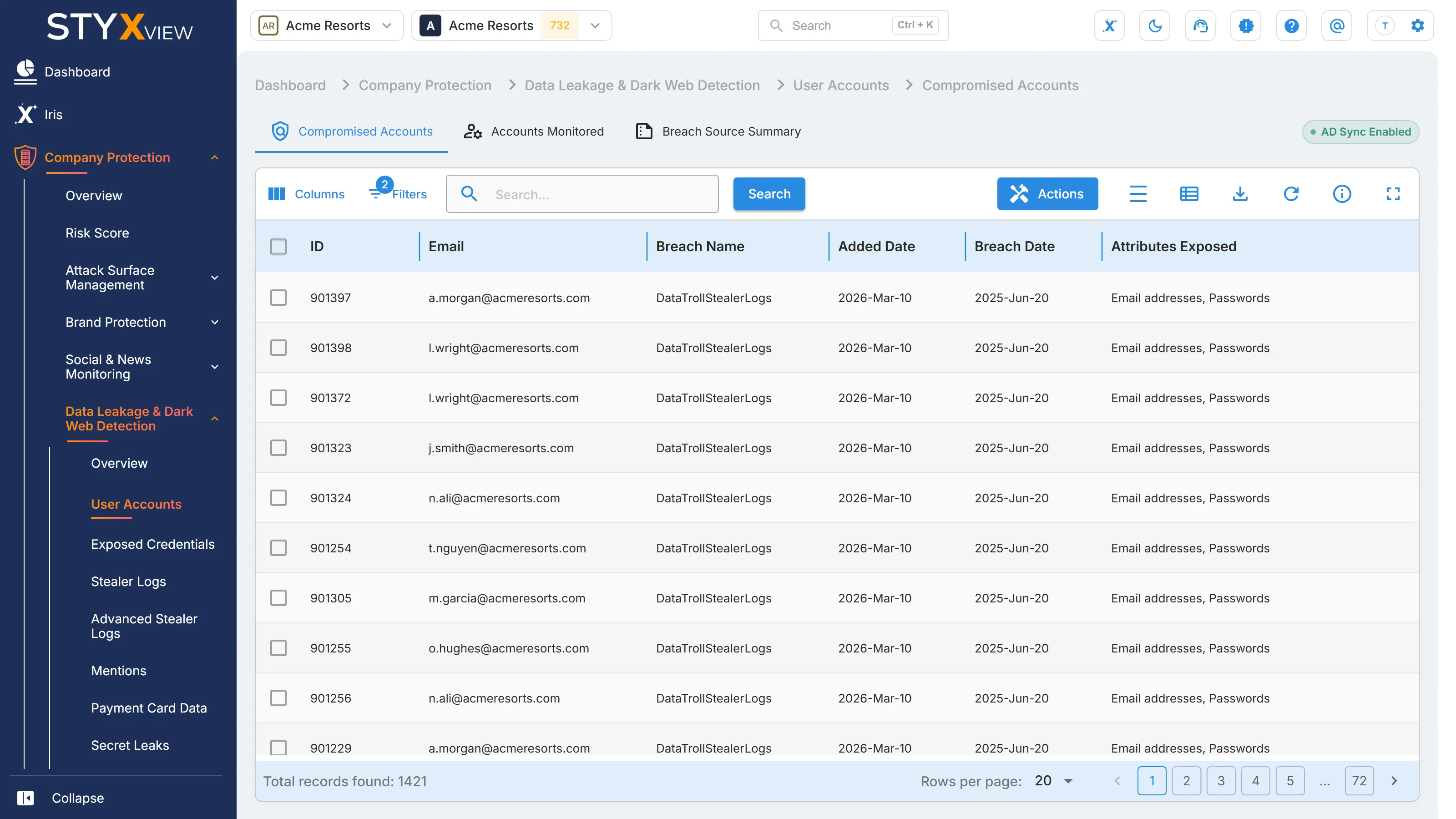Switch to Breach Source Summary tab
Image resolution: width=1456 pixels, height=819 pixels.
click(x=718, y=131)
